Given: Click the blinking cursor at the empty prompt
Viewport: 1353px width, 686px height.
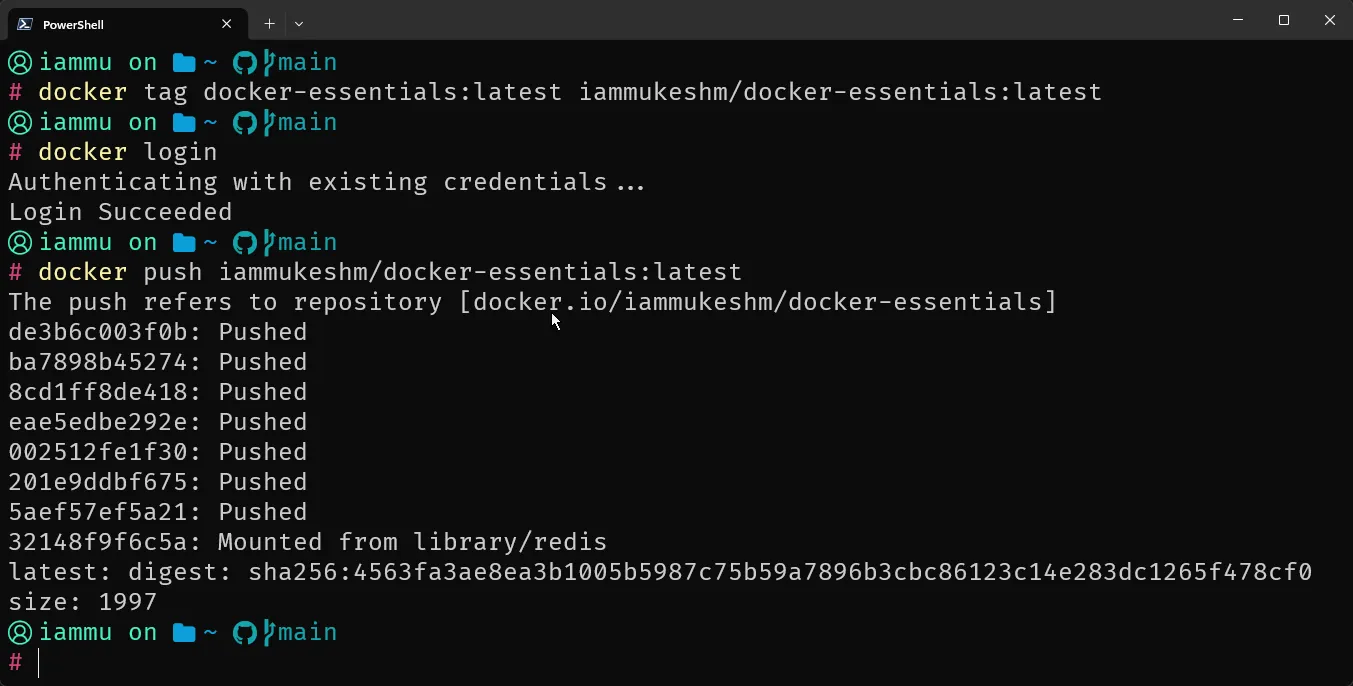Looking at the screenshot, I should pos(40,663).
